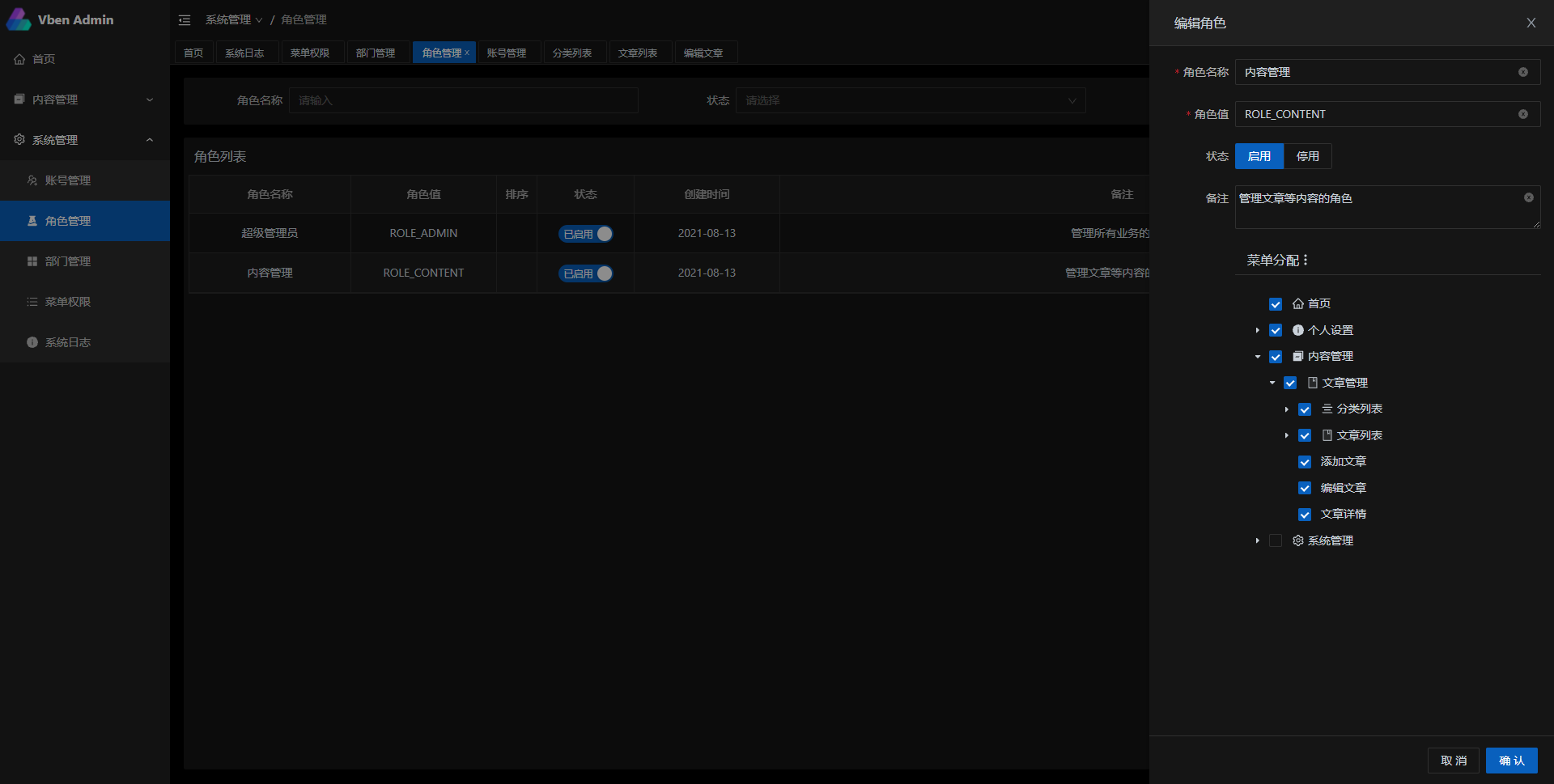This screenshot has width=1554, height=784.
Task: Expand the 系统管理 tree node
Action: (x=1258, y=540)
